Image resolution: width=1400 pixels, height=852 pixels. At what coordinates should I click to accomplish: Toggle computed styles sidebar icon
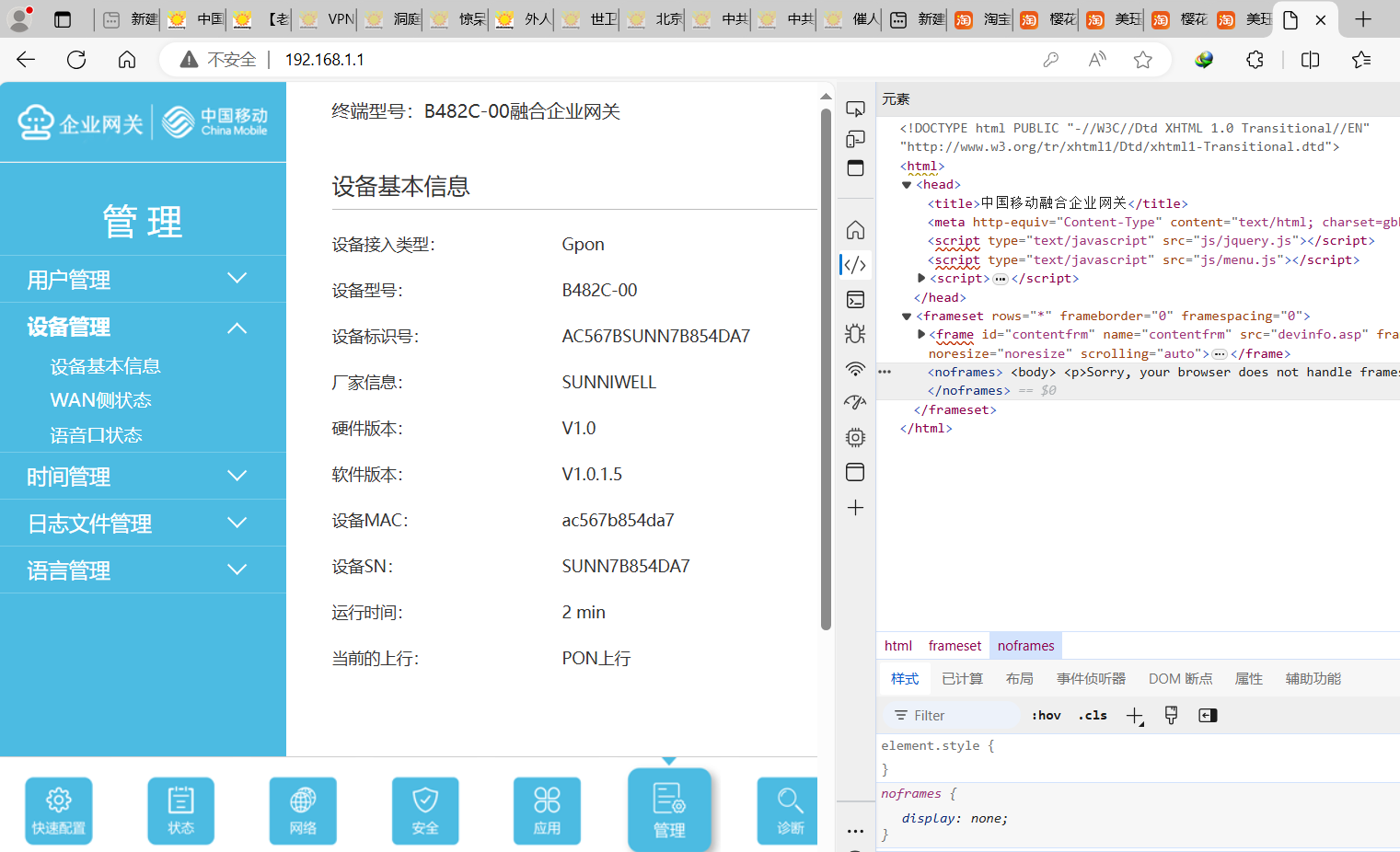(x=1208, y=715)
